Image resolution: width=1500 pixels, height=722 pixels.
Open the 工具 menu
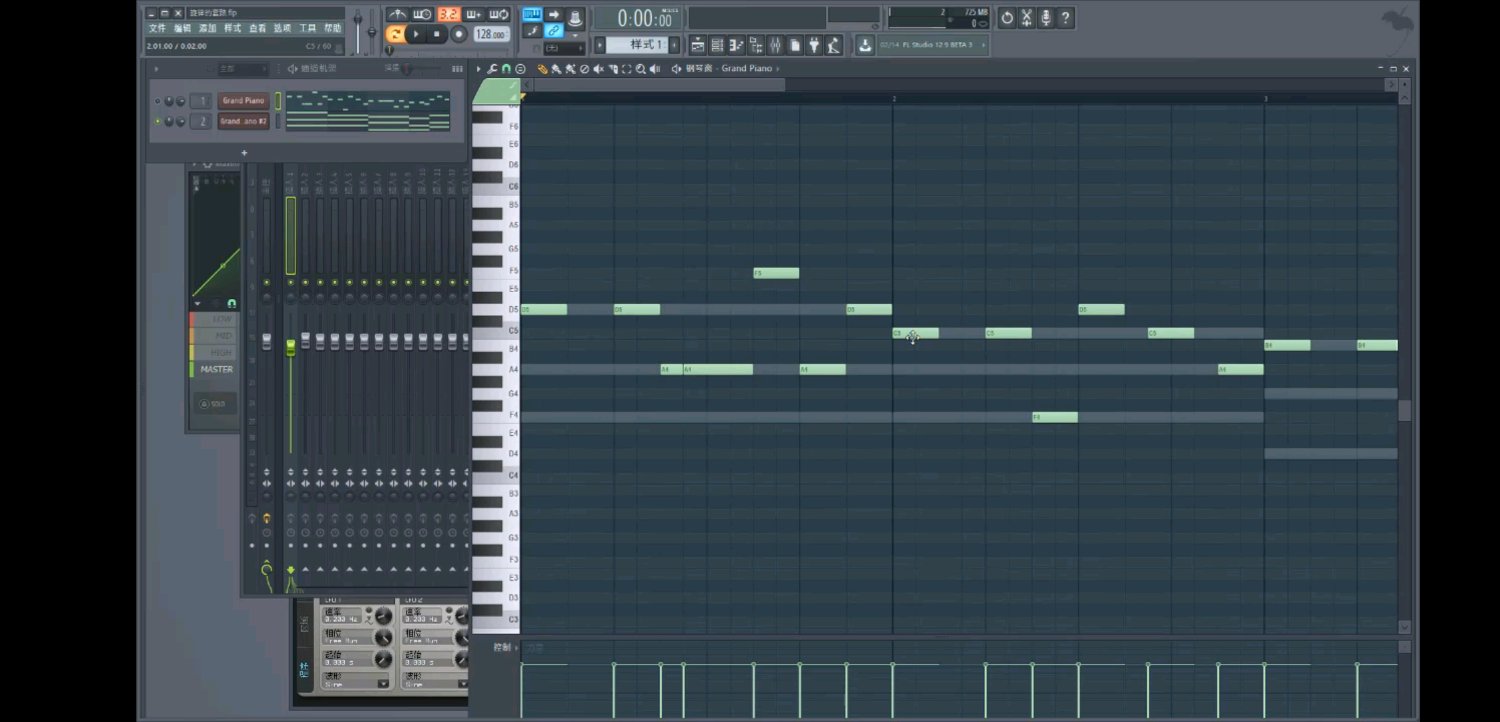[x=307, y=29]
